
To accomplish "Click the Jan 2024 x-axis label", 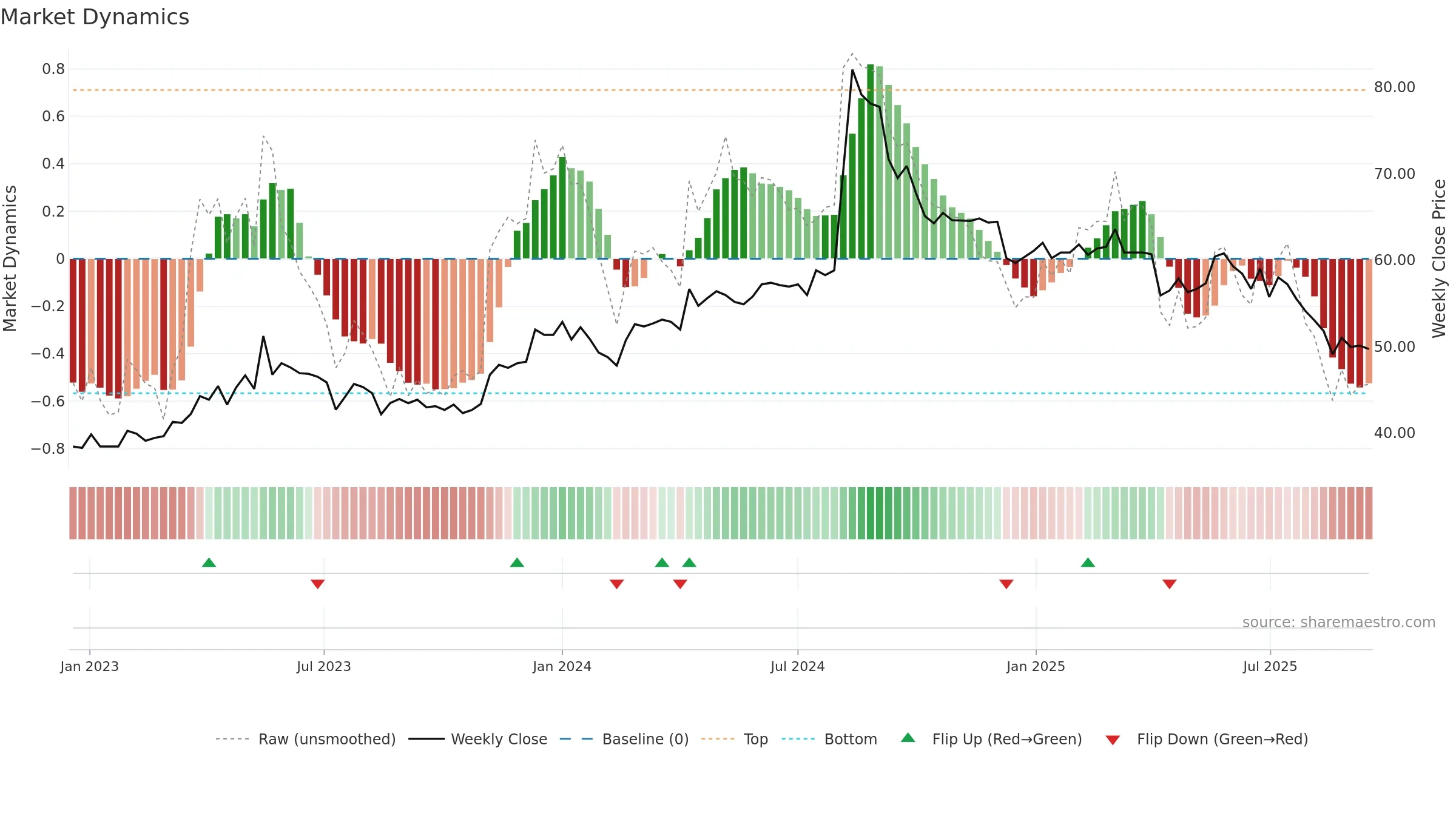I will pos(562,666).
